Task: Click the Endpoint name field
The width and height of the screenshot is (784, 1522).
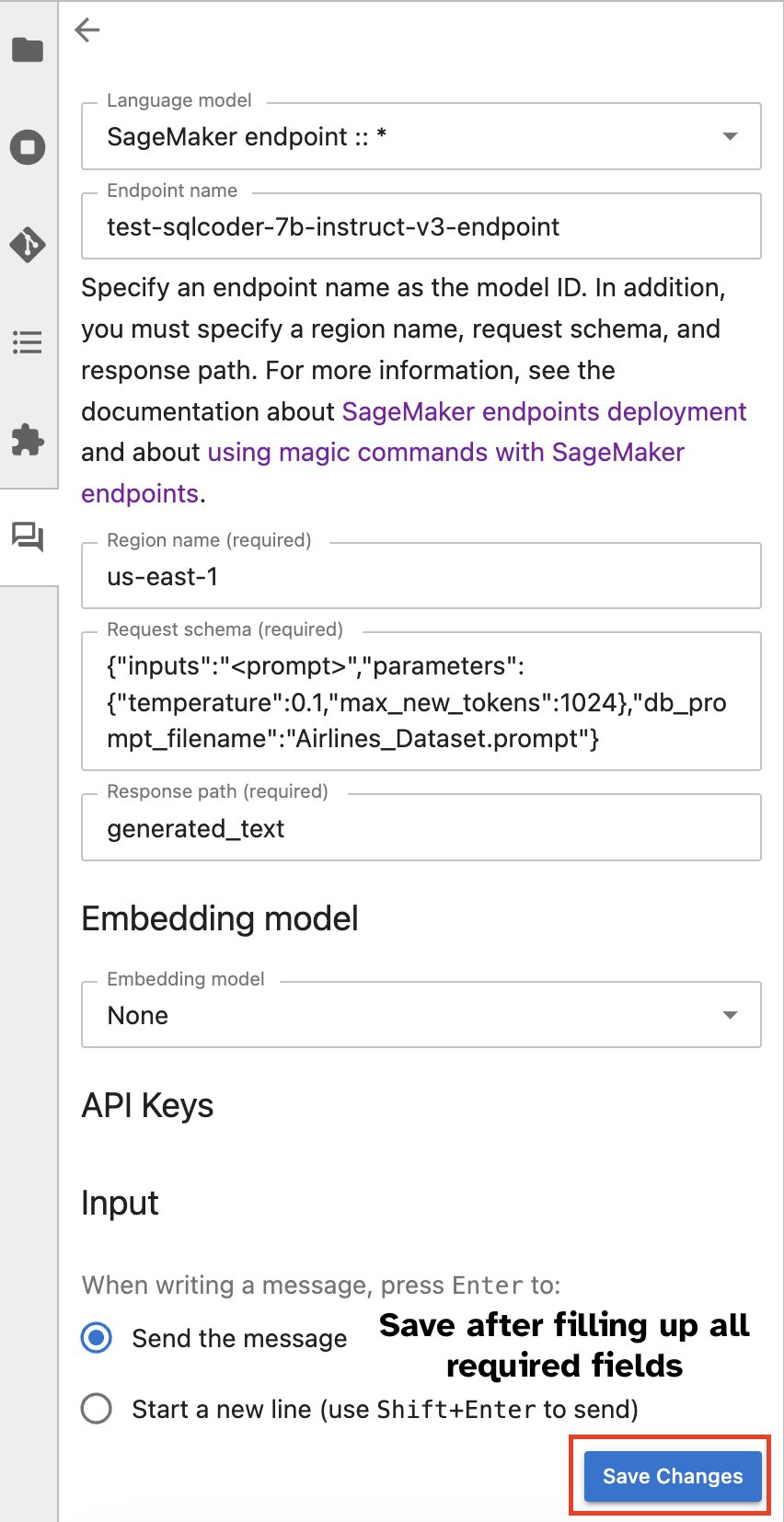Action: click(421, 226)
